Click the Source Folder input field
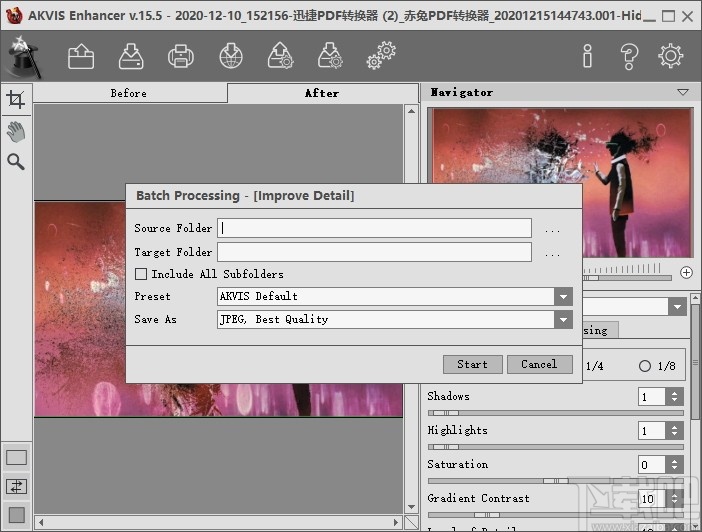The height and width of the screenshot is (532, 702). (x=374, y=228)
